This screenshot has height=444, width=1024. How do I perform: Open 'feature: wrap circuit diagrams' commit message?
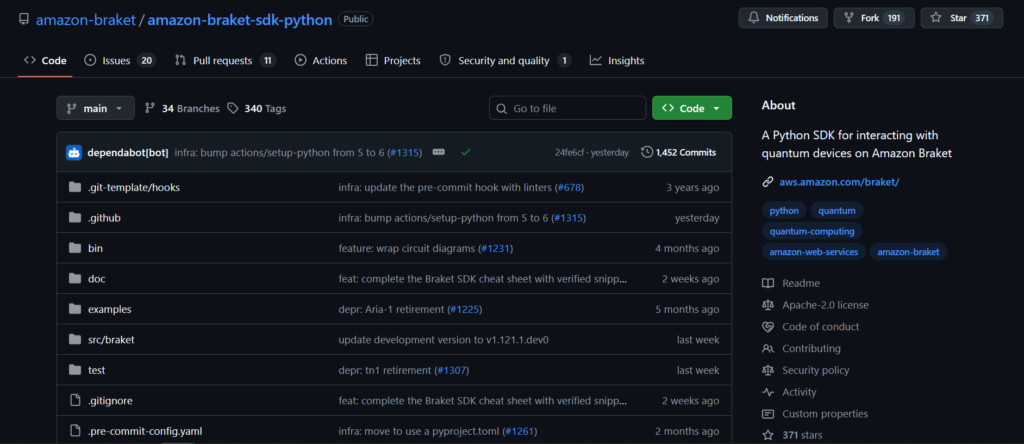407,248
